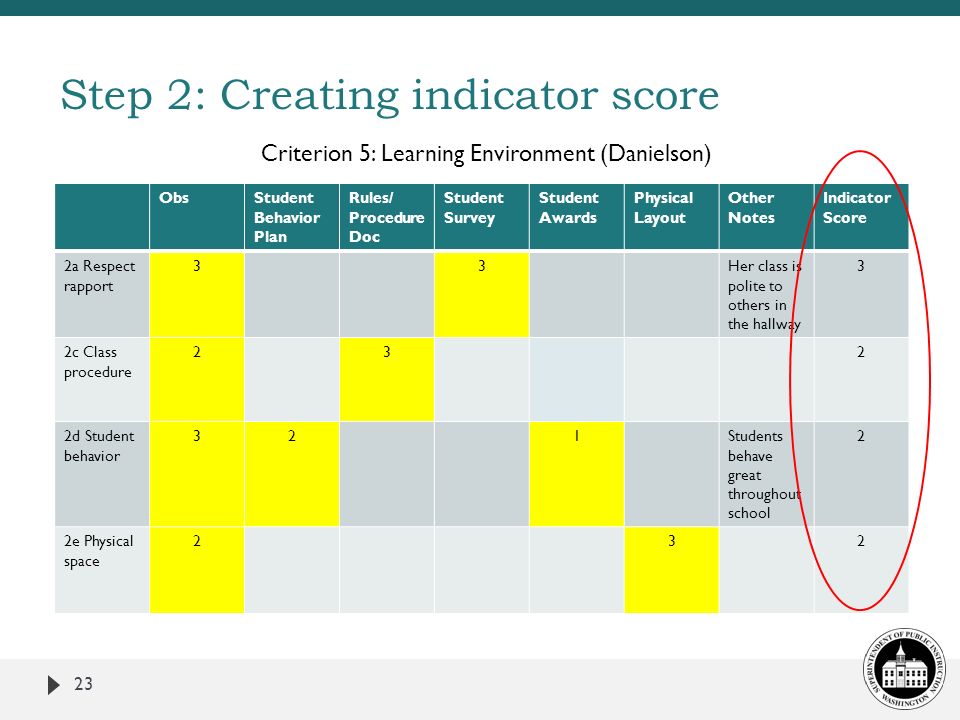
Task: Click the 'Other Notes' column header
Action: click(x=766, y=217)
